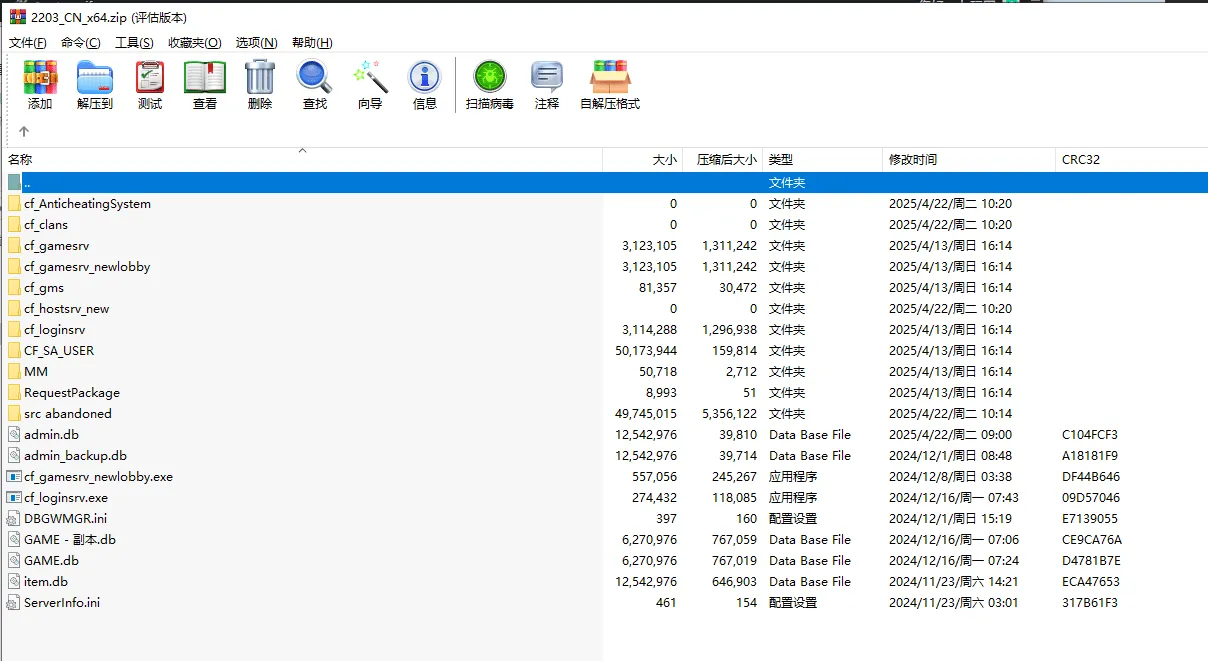
Task: Open the 命令(C) menu
Action: click(80, 42)
